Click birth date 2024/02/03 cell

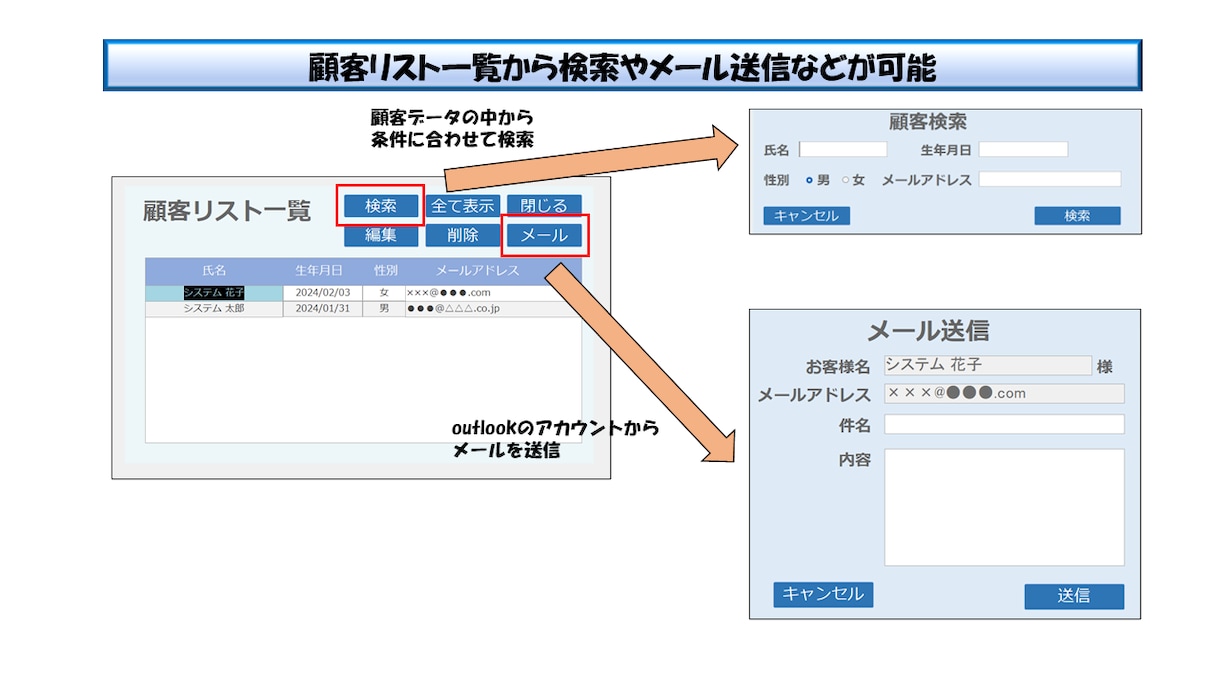323,293
